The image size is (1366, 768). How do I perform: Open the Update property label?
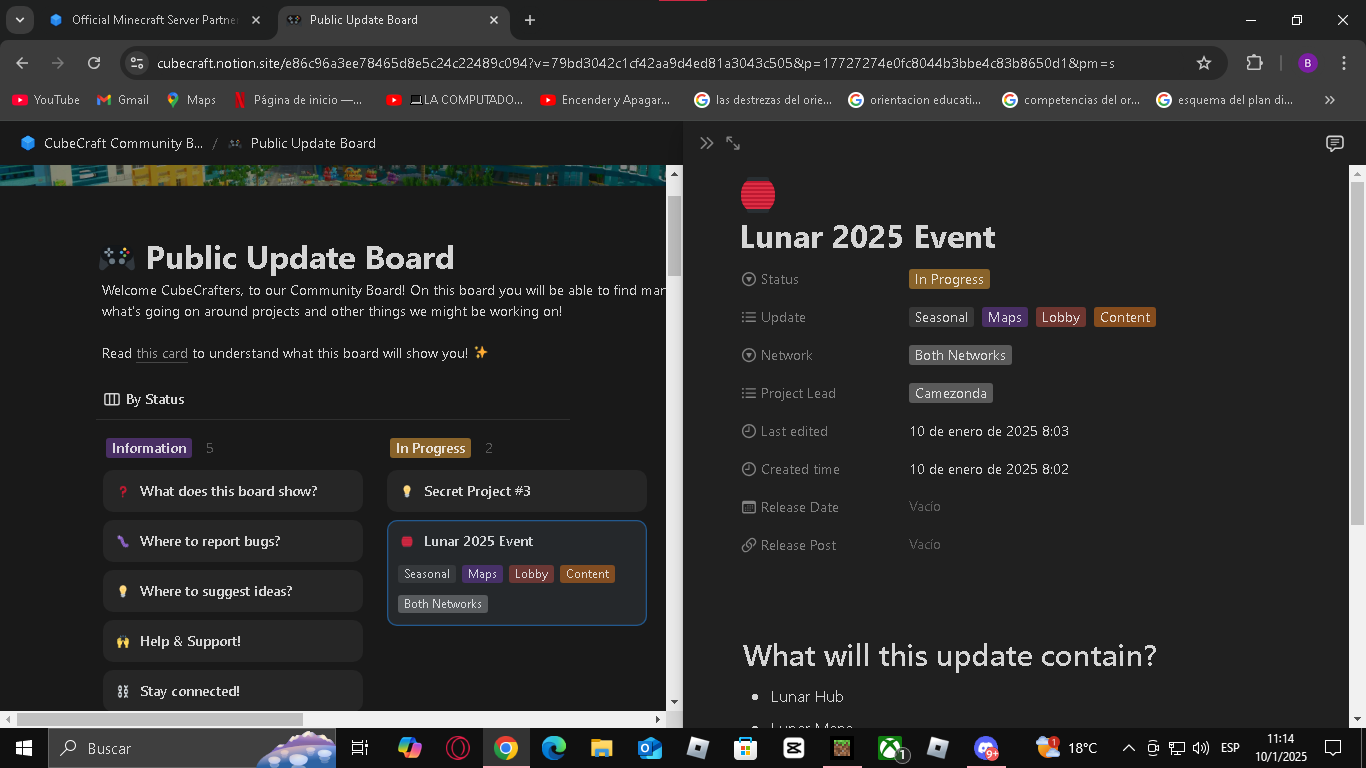pyautogui.click(x=773, y=317)
